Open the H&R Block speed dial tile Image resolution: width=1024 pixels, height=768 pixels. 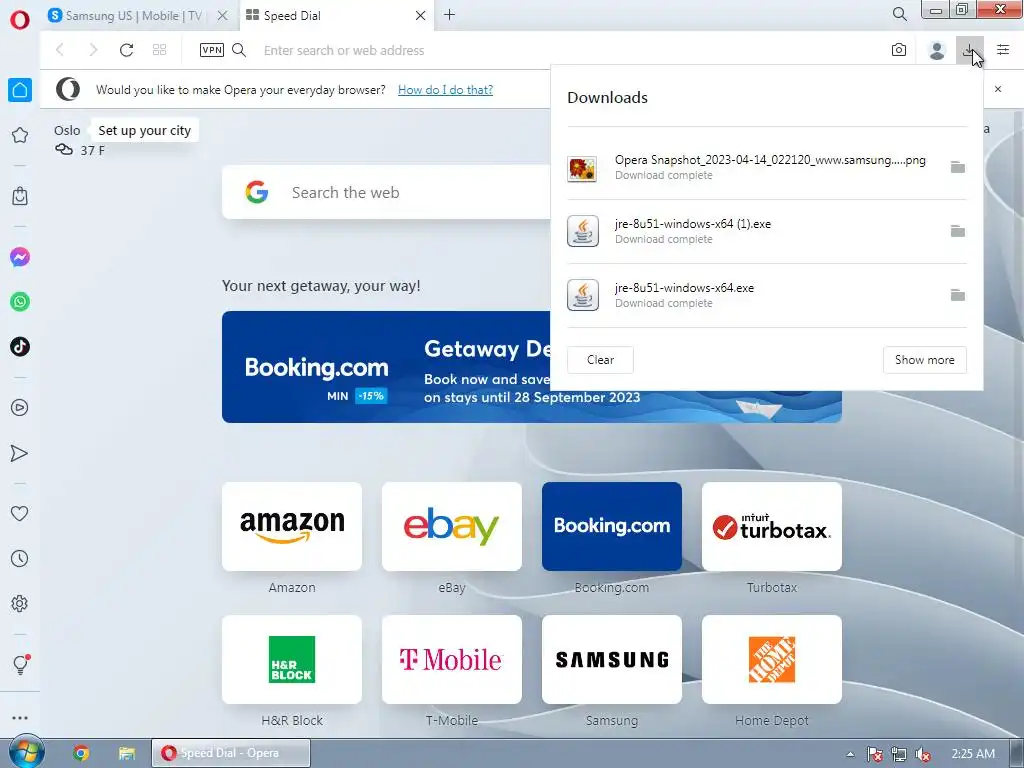click(x=292, y=660)
